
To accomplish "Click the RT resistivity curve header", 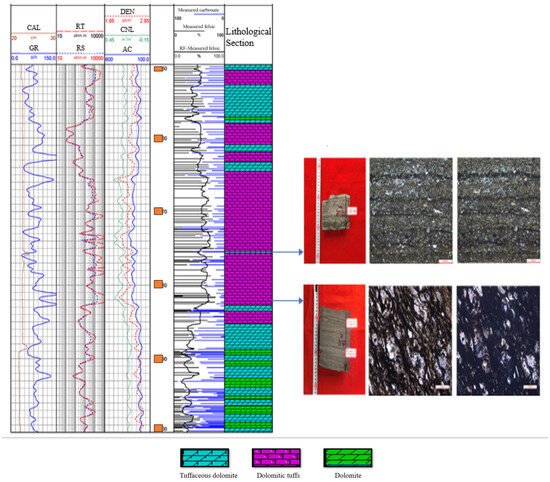I will [x=80, y=26].
